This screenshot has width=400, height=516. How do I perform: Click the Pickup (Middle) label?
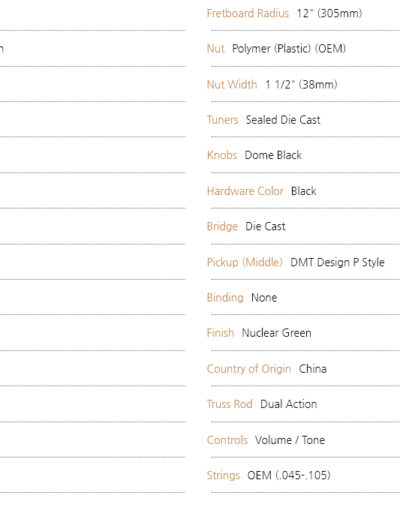tap(245, 262)
